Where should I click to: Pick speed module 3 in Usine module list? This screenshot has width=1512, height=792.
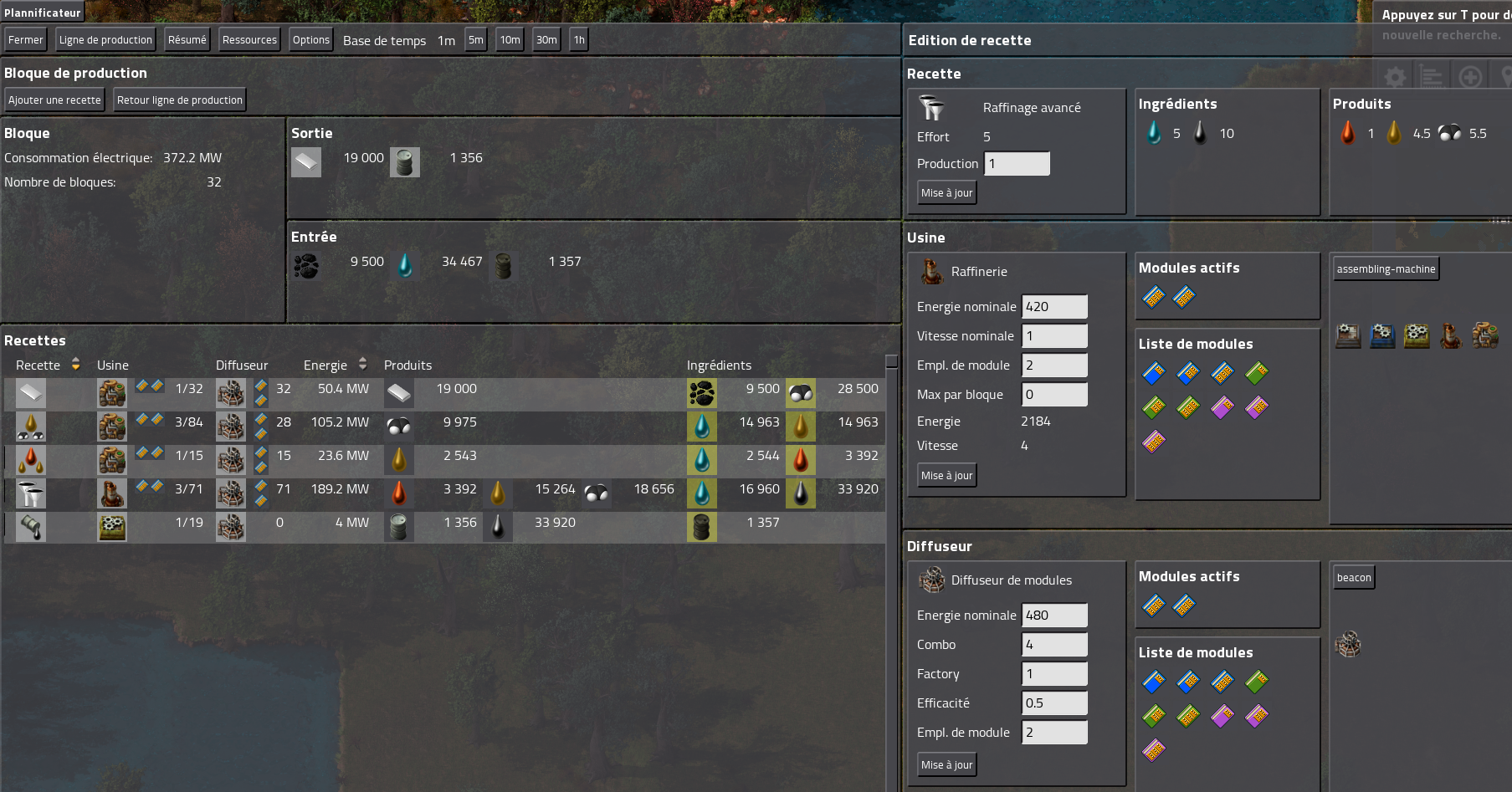click(1222, 372)
